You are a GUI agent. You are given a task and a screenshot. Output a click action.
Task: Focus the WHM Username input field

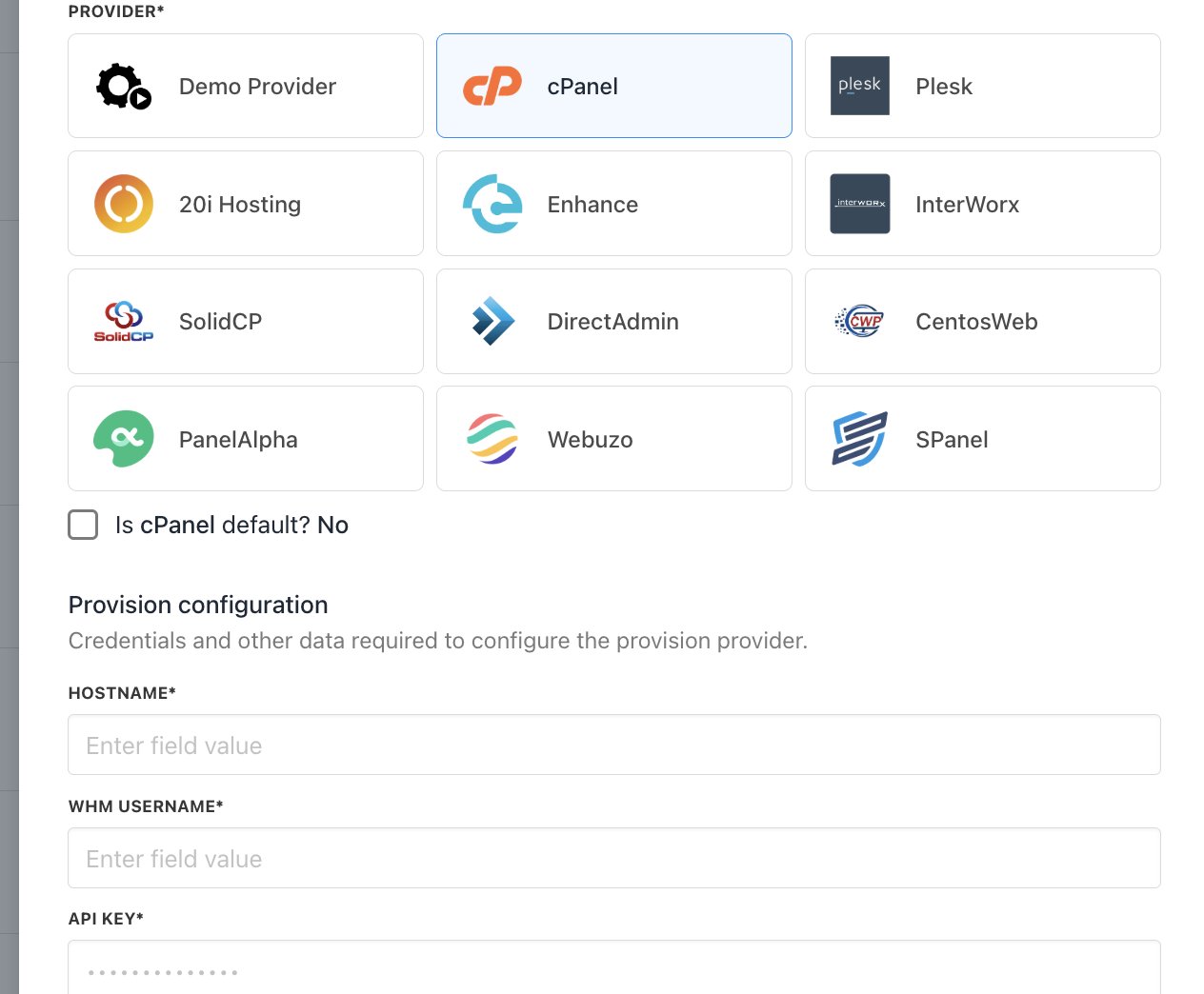pyautogui.click(x=614, y=858)
